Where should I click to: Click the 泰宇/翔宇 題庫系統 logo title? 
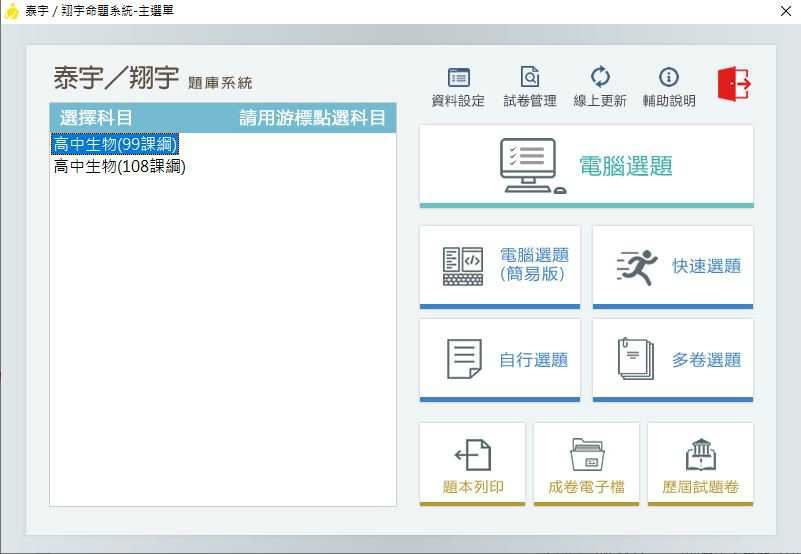(x=153, y=78)
